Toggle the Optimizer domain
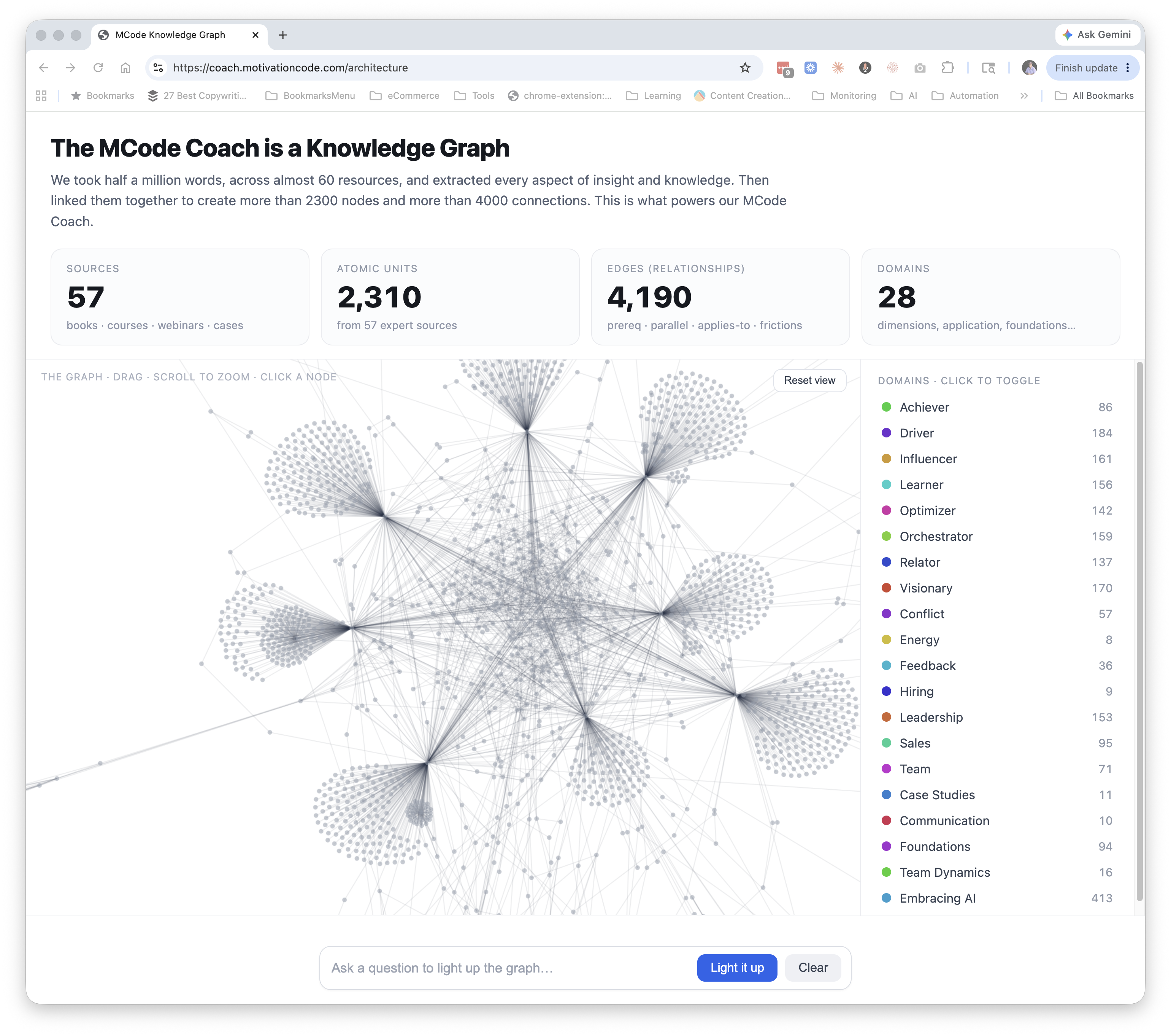 click(x=996, y=510)
